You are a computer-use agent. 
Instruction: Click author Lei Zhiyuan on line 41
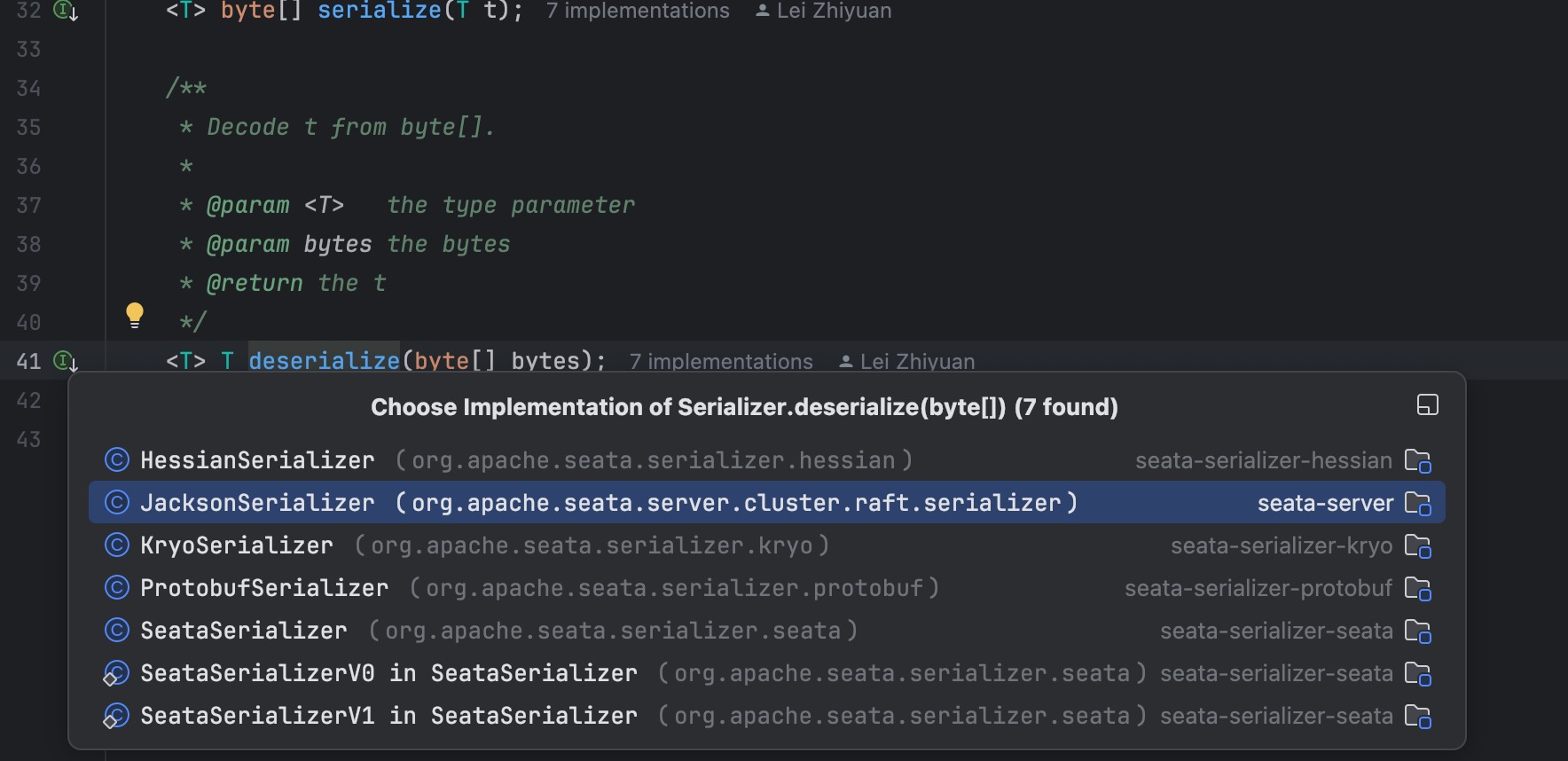(907, 362)
